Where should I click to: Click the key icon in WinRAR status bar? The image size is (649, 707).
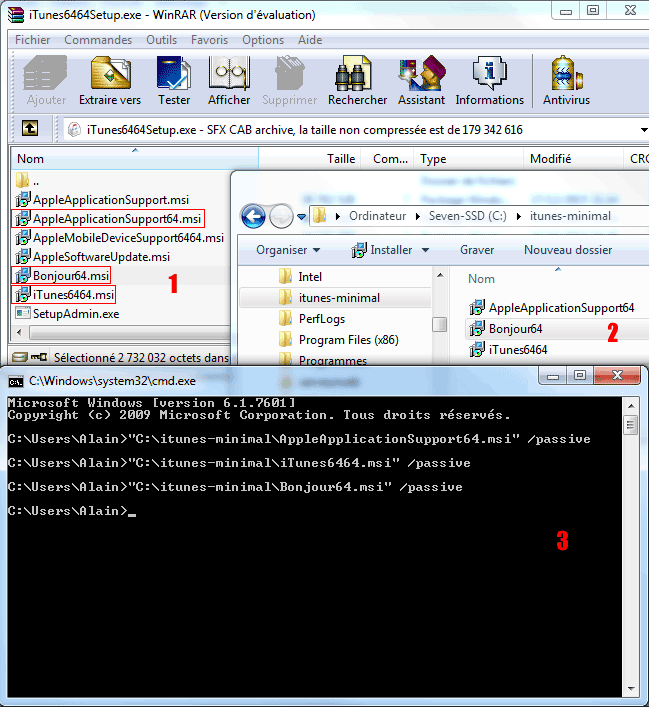[x=39, y=358]
